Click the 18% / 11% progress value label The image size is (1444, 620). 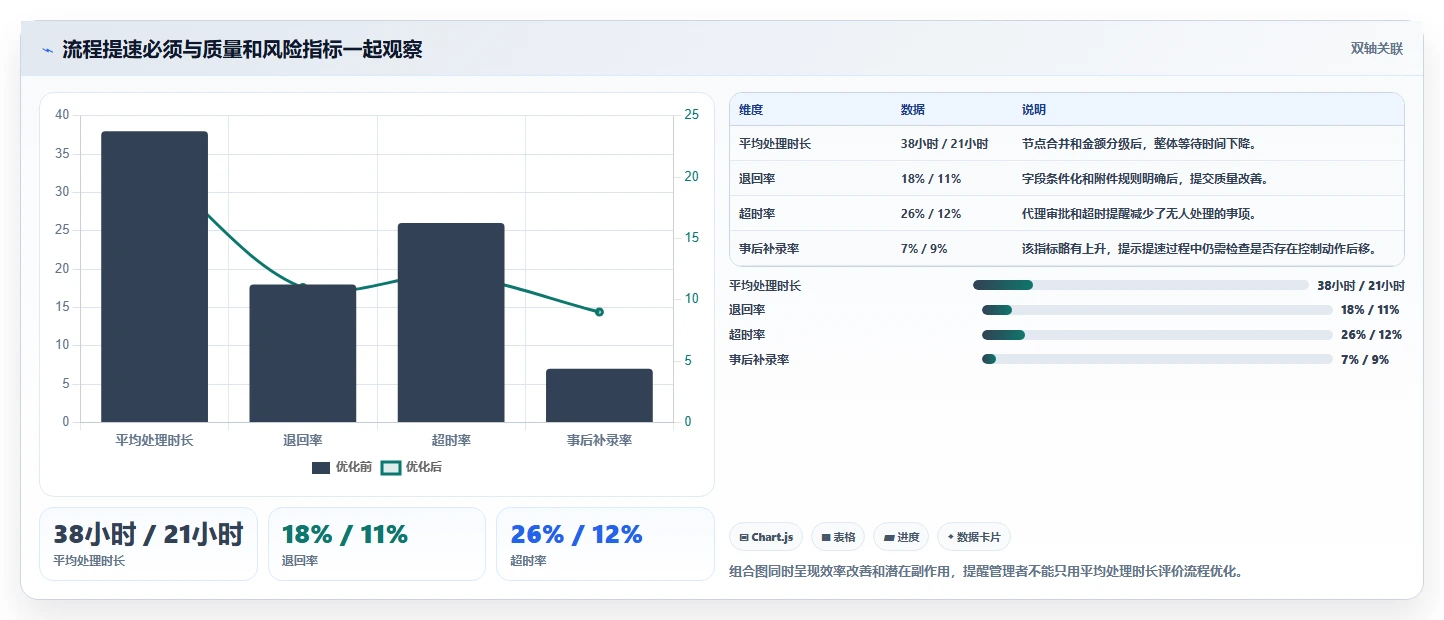1370,310
